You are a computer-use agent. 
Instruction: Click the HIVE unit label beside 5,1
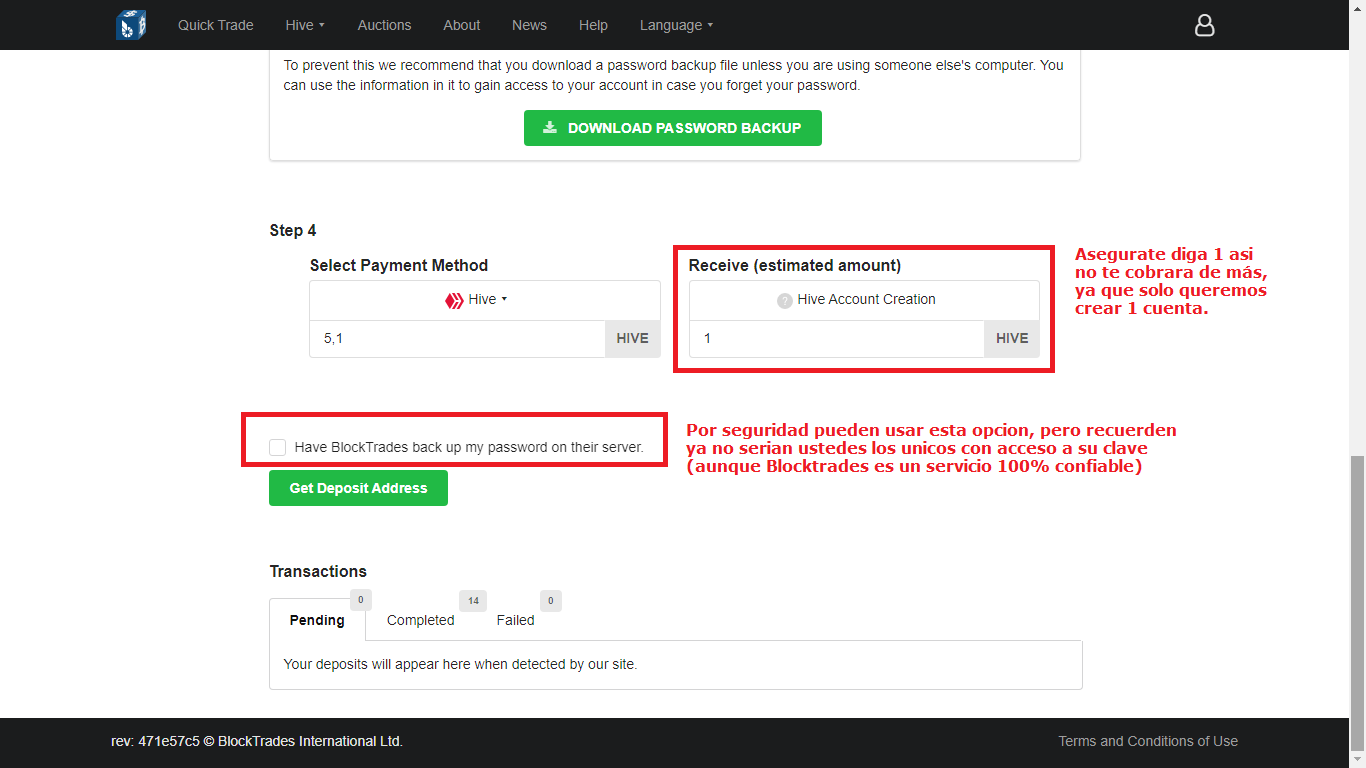point(632,339)
